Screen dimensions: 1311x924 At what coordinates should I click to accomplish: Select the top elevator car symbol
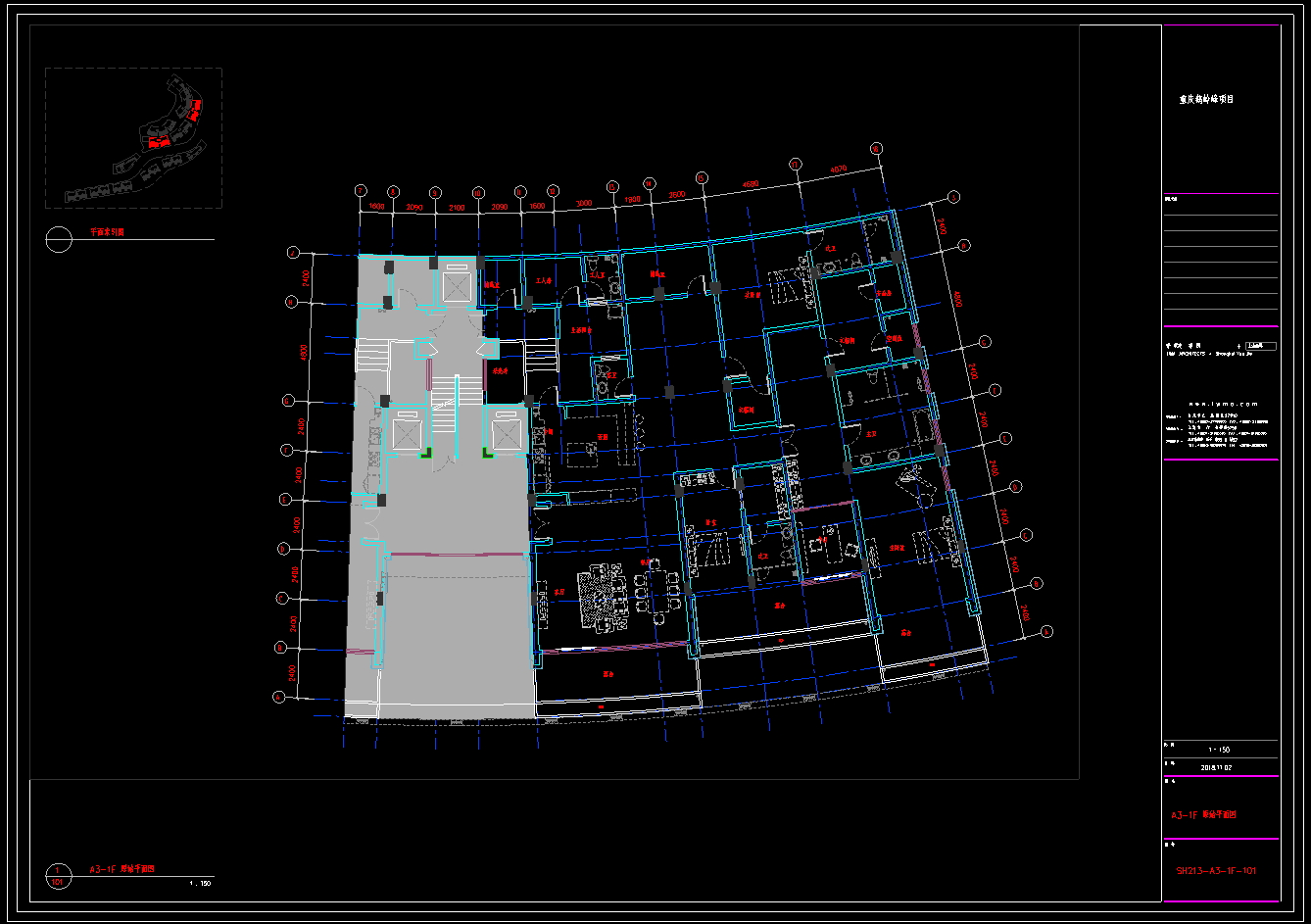coord(457,286)
